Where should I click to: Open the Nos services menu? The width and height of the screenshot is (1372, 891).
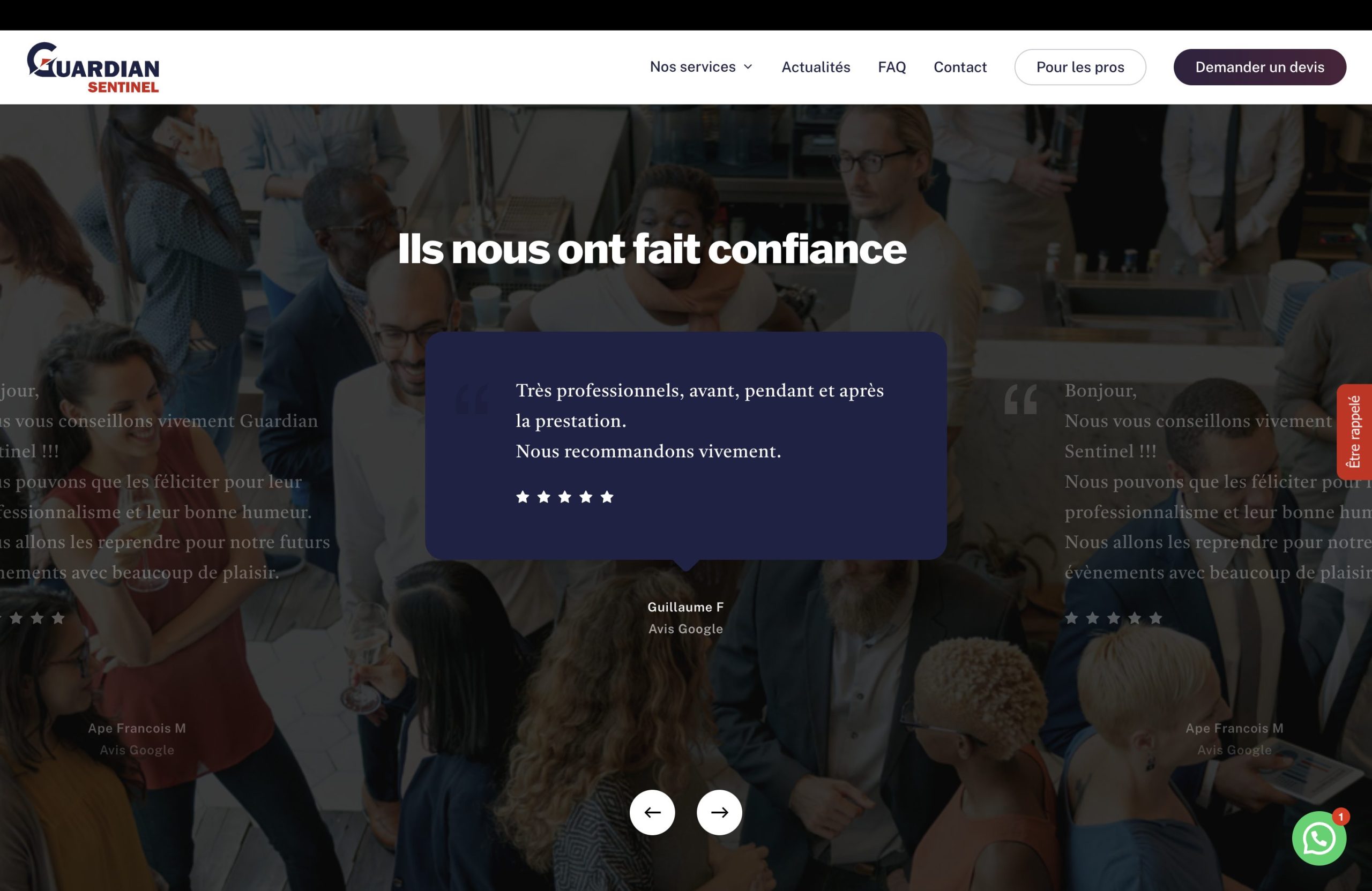pyautogui.click(x=692, y=67)
